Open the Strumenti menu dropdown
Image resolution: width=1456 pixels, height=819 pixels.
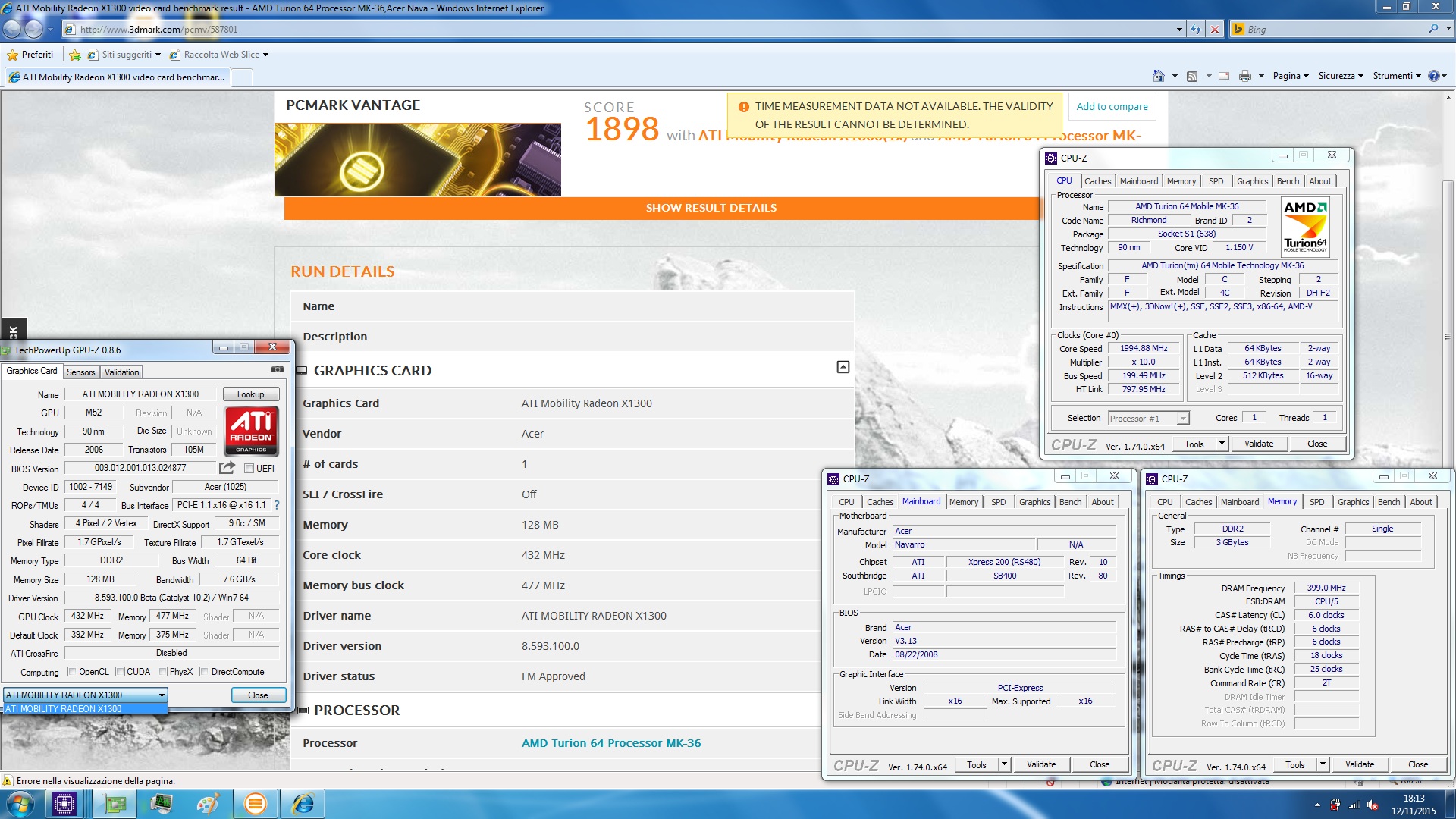click(1397, 76)
